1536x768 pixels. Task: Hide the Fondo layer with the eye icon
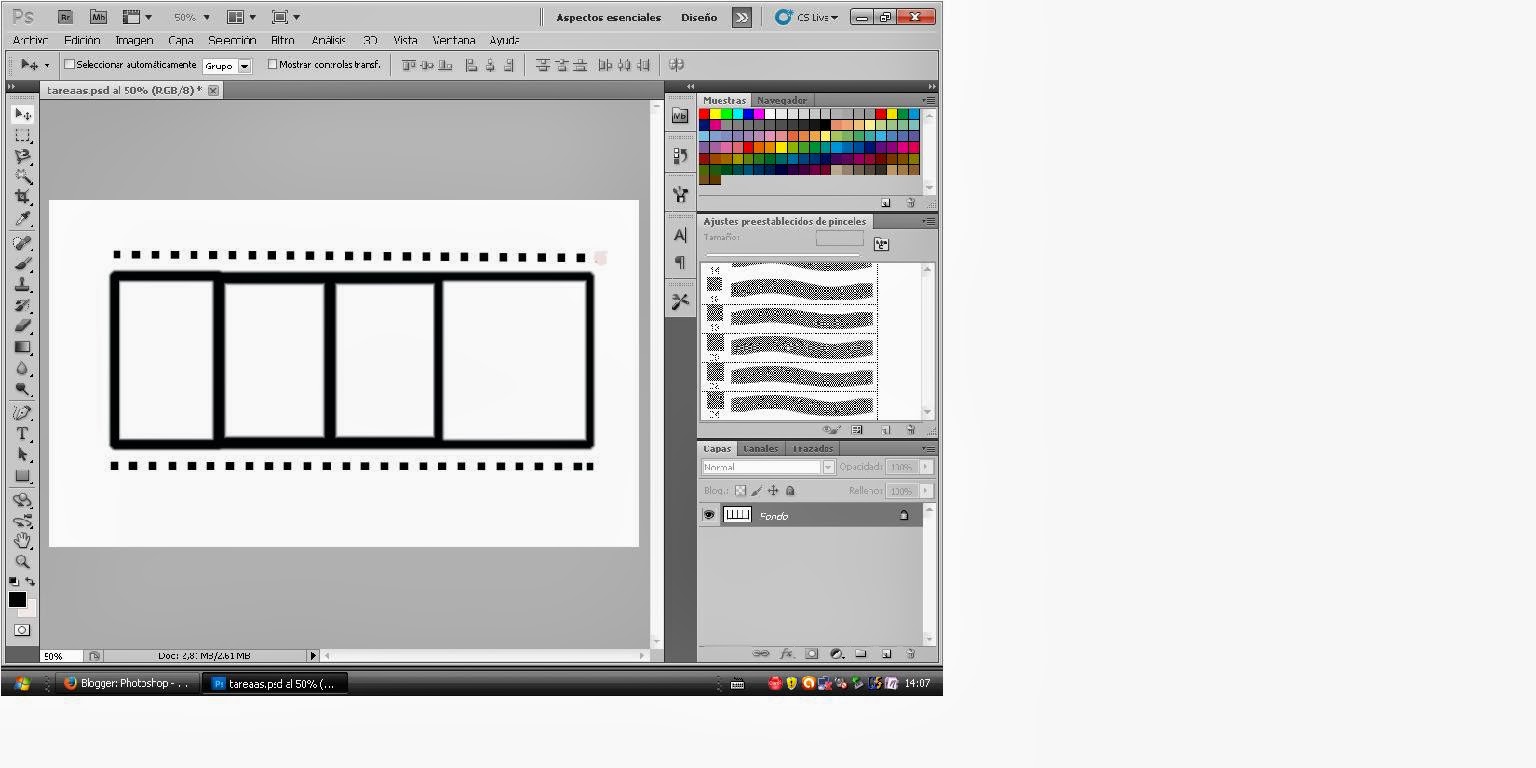click(709, 515)
